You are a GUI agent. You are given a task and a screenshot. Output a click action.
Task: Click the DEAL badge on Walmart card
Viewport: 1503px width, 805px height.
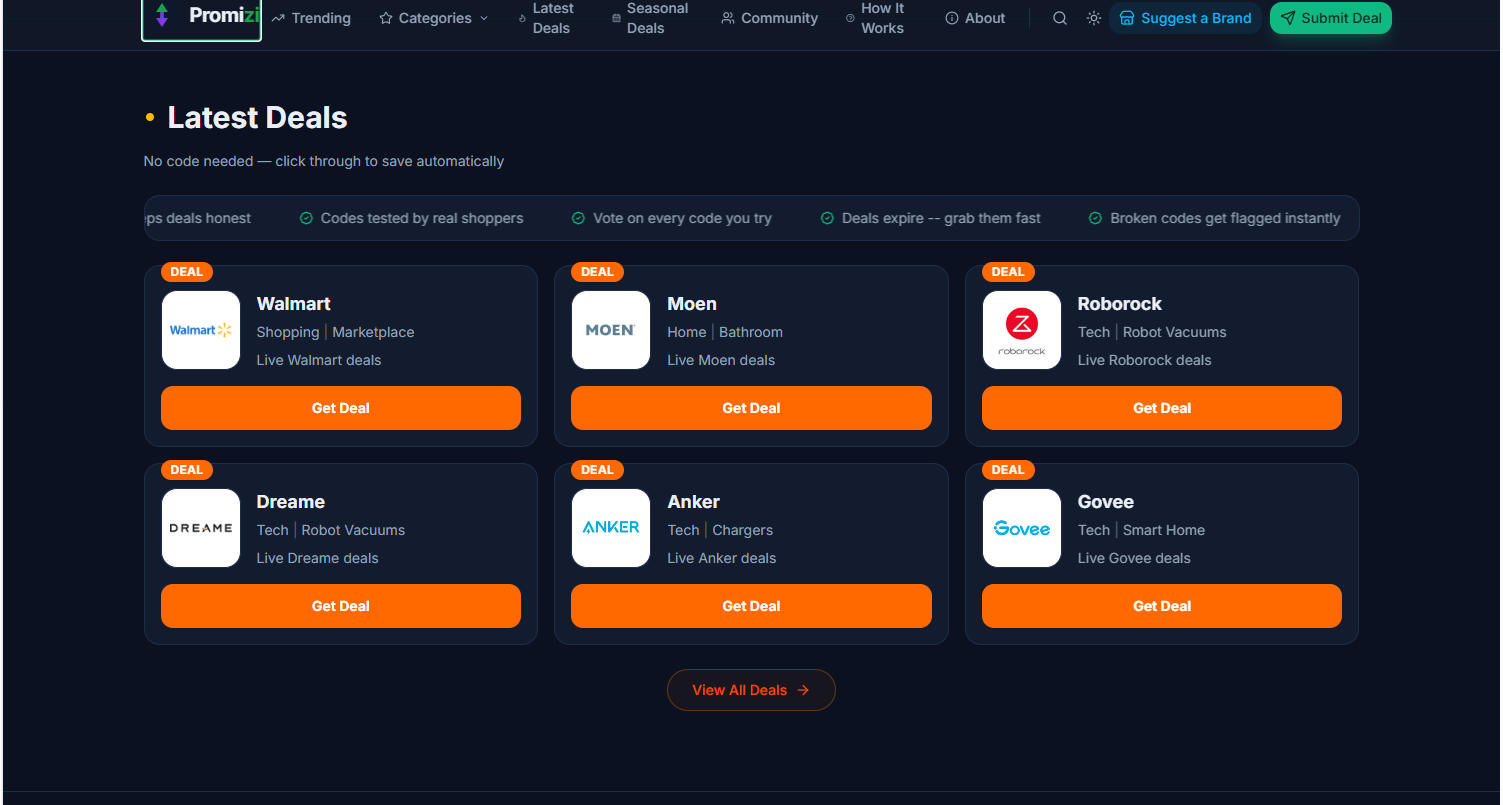(x=187, y=272)
